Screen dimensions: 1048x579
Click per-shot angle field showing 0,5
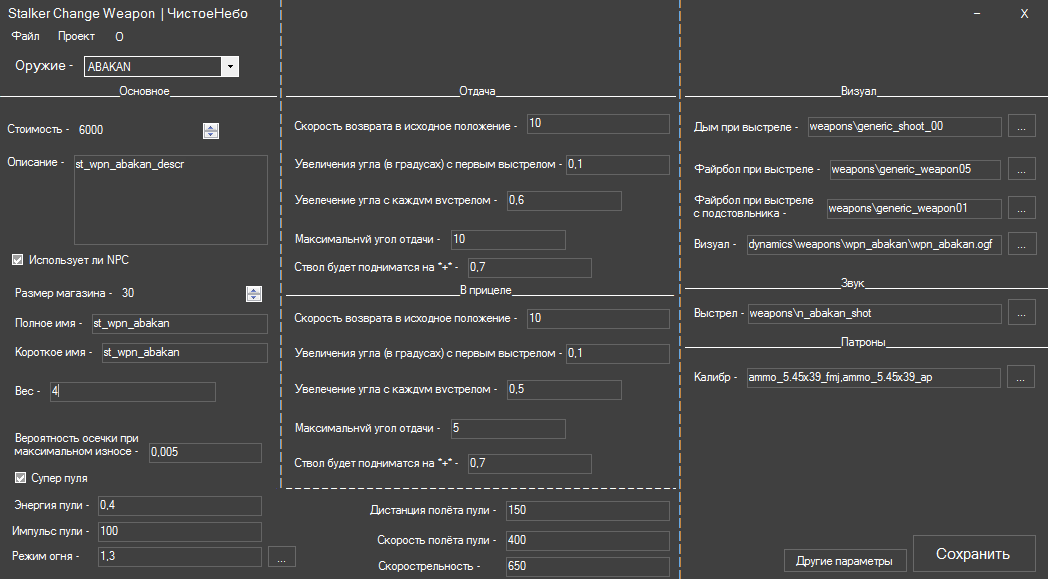(564, 390)
